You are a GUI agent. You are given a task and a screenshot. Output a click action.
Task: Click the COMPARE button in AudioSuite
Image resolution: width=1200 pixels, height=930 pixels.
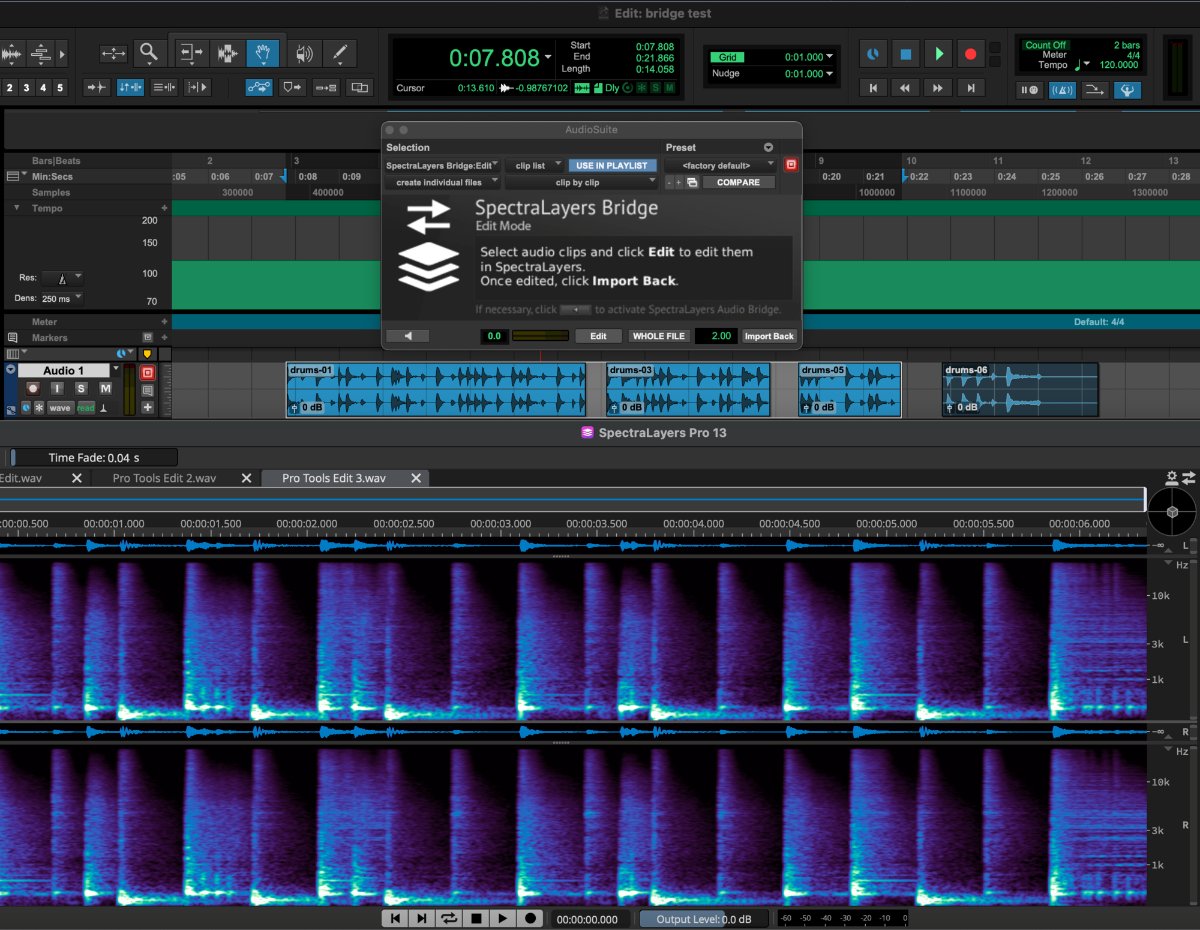point(738,182)
